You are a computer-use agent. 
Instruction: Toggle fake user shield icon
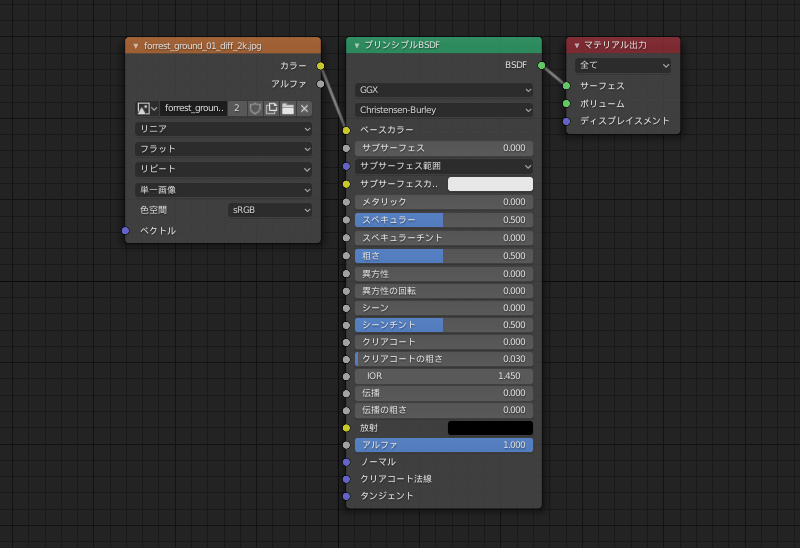(x=255, y=108)
